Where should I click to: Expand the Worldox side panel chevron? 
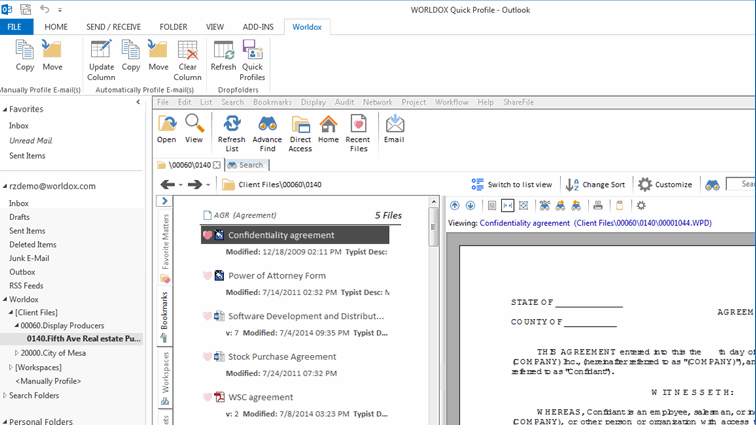[x=164, y=201]
